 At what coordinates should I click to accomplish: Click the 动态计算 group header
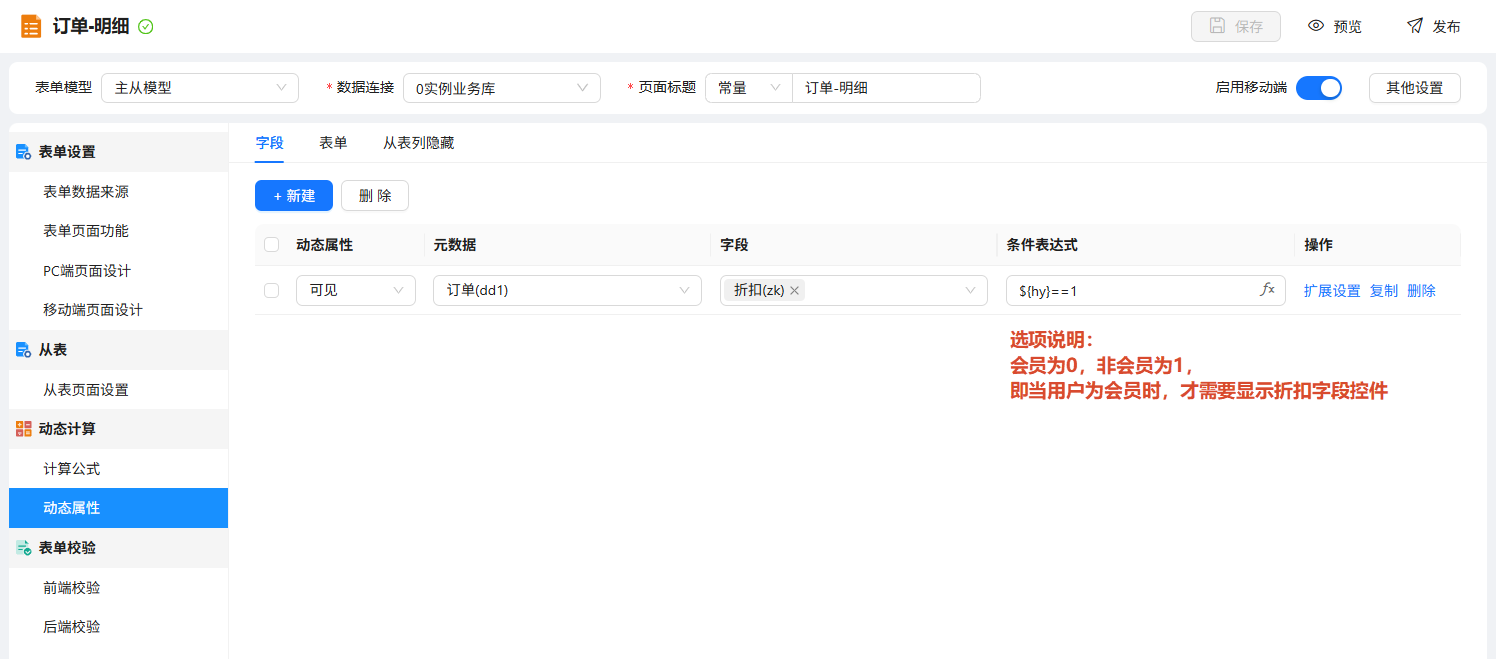(118, 429)
